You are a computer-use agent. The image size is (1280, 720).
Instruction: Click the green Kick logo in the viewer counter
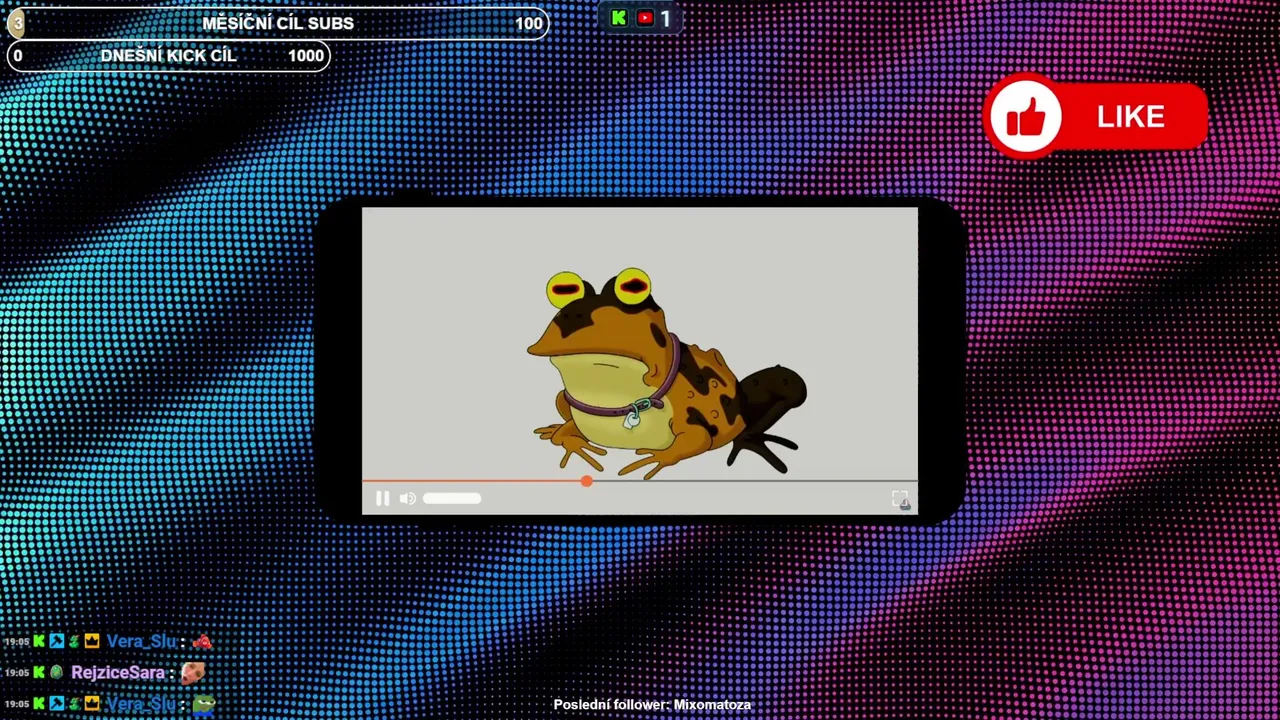619,18
